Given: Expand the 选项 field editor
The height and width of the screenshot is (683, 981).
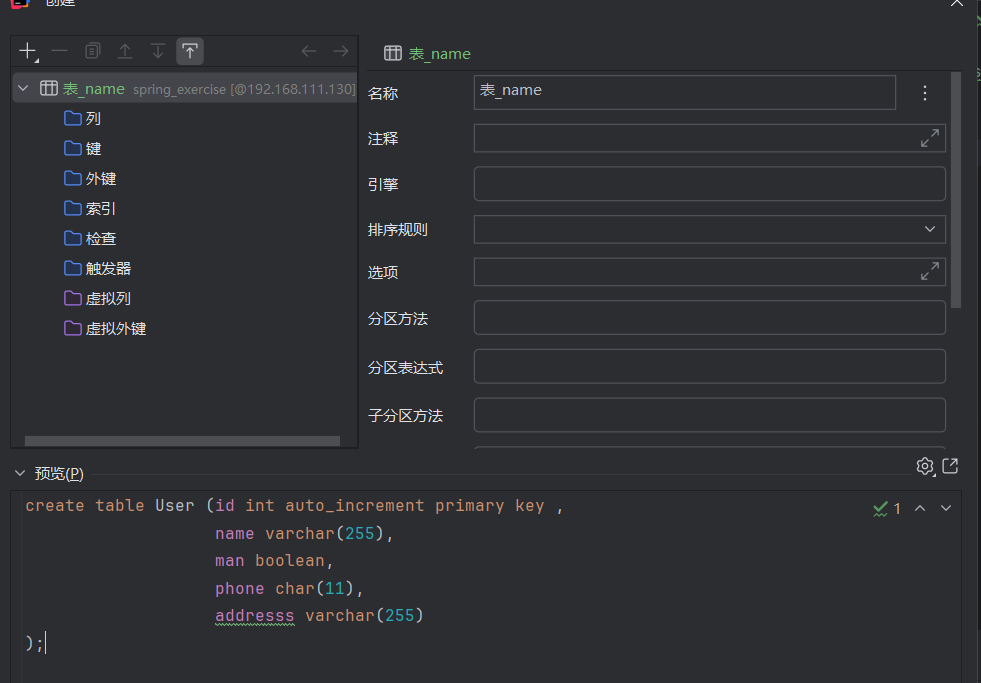Looking at the screenshot, I should 930,271.
